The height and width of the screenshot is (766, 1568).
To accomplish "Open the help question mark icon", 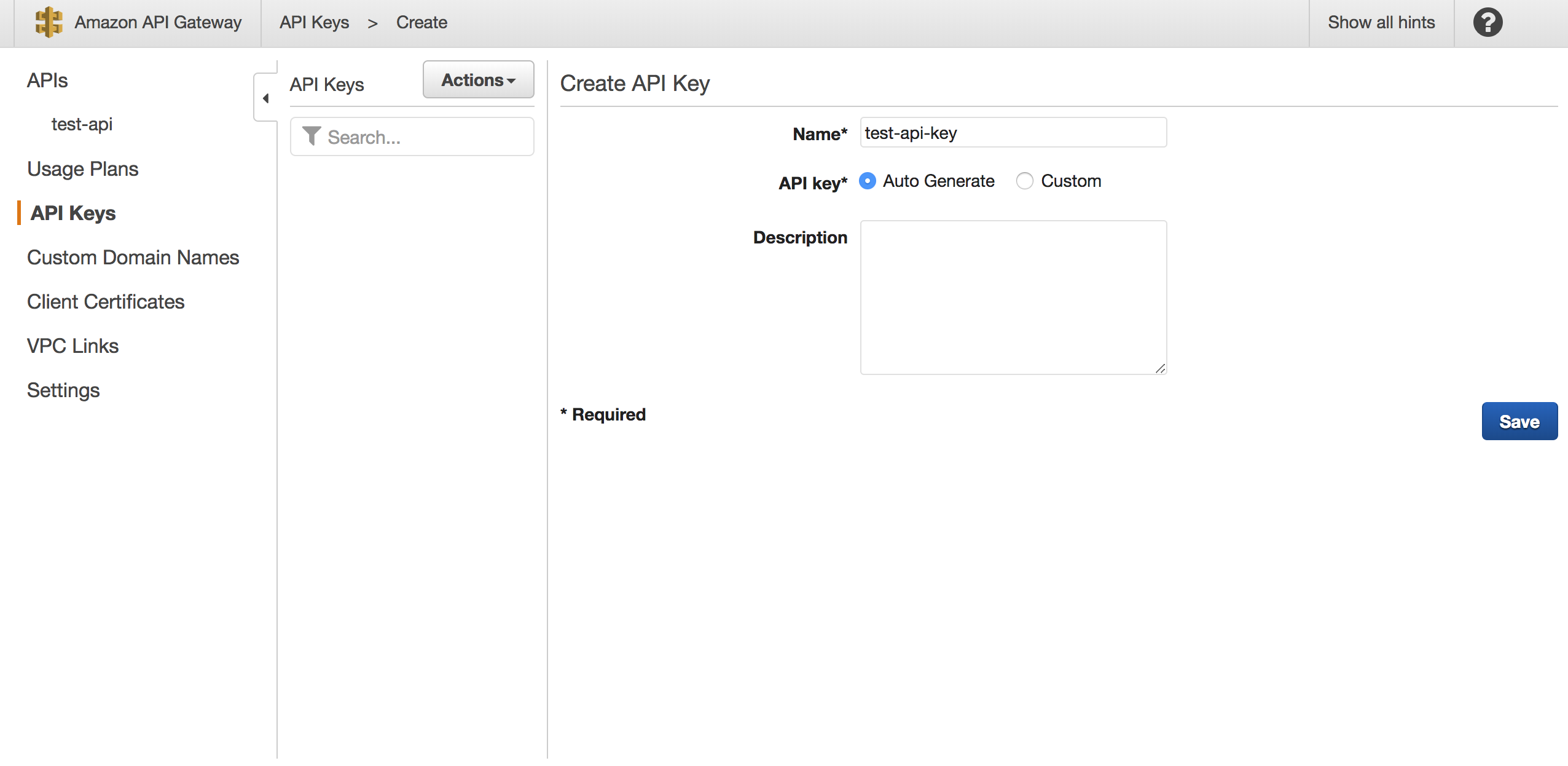I will tap(1488, 23).
